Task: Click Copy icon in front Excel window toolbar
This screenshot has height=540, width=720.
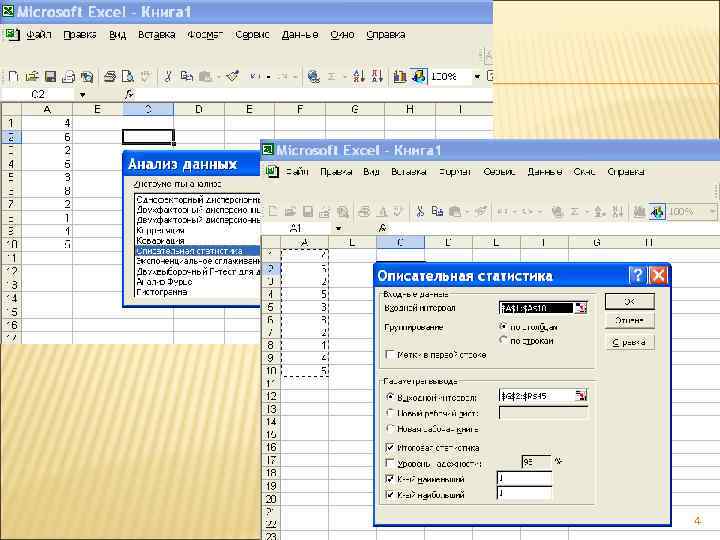Action: click(x=437, y=211)
